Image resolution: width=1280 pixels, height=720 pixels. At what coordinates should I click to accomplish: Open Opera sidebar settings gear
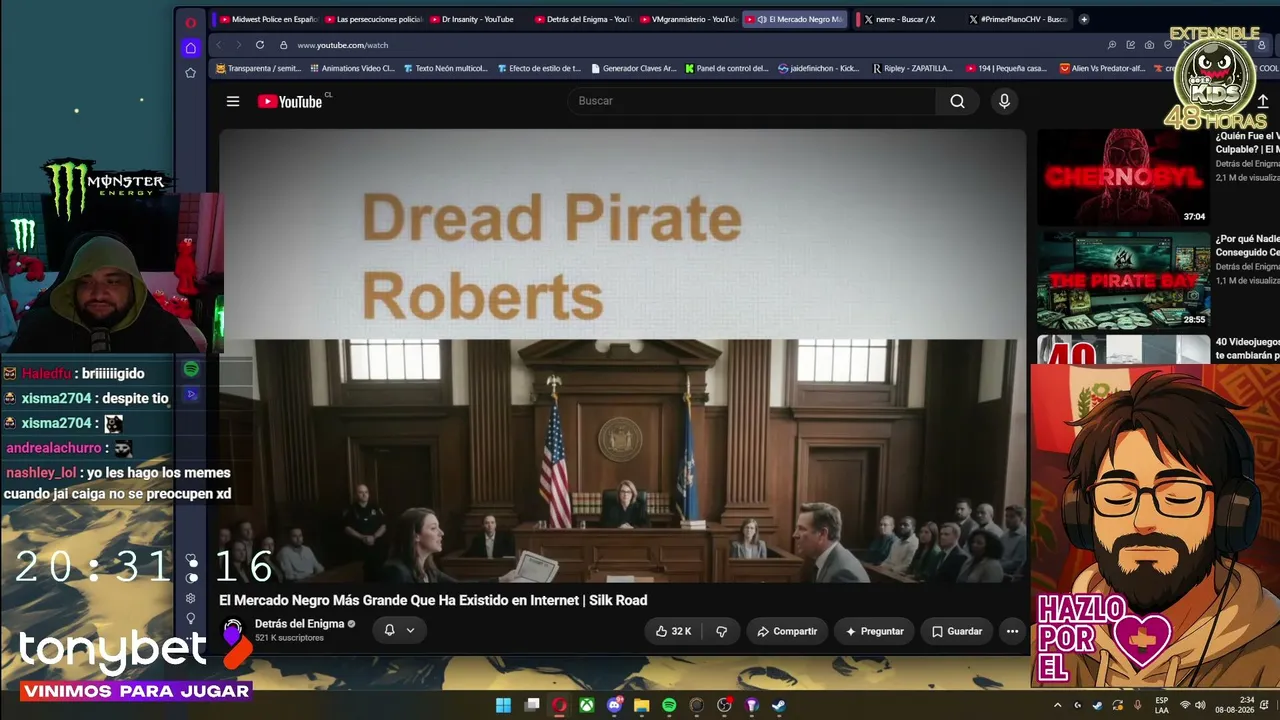(191, 598)
